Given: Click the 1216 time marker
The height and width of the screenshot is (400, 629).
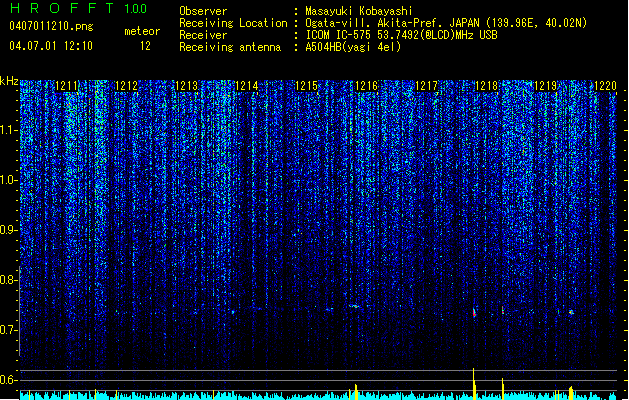Looking at the screenshot, I should [x=366, y=86].
